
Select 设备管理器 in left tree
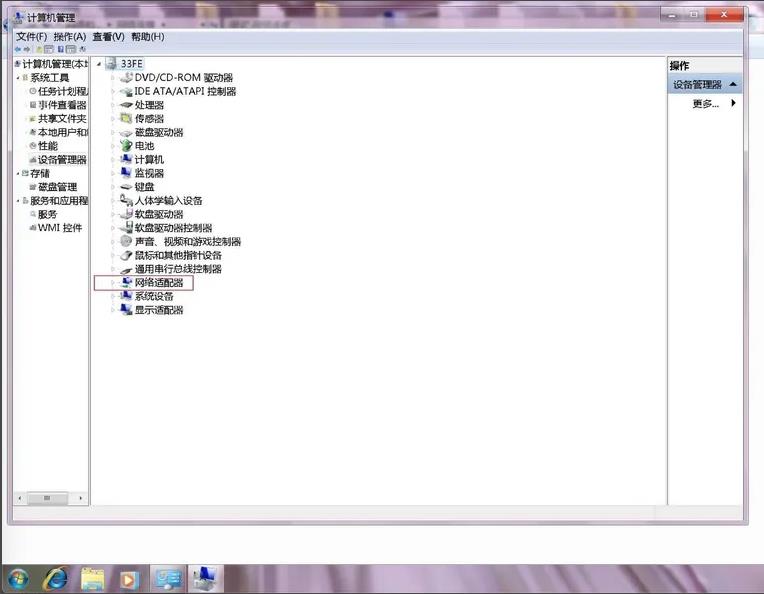coord(62,159)
